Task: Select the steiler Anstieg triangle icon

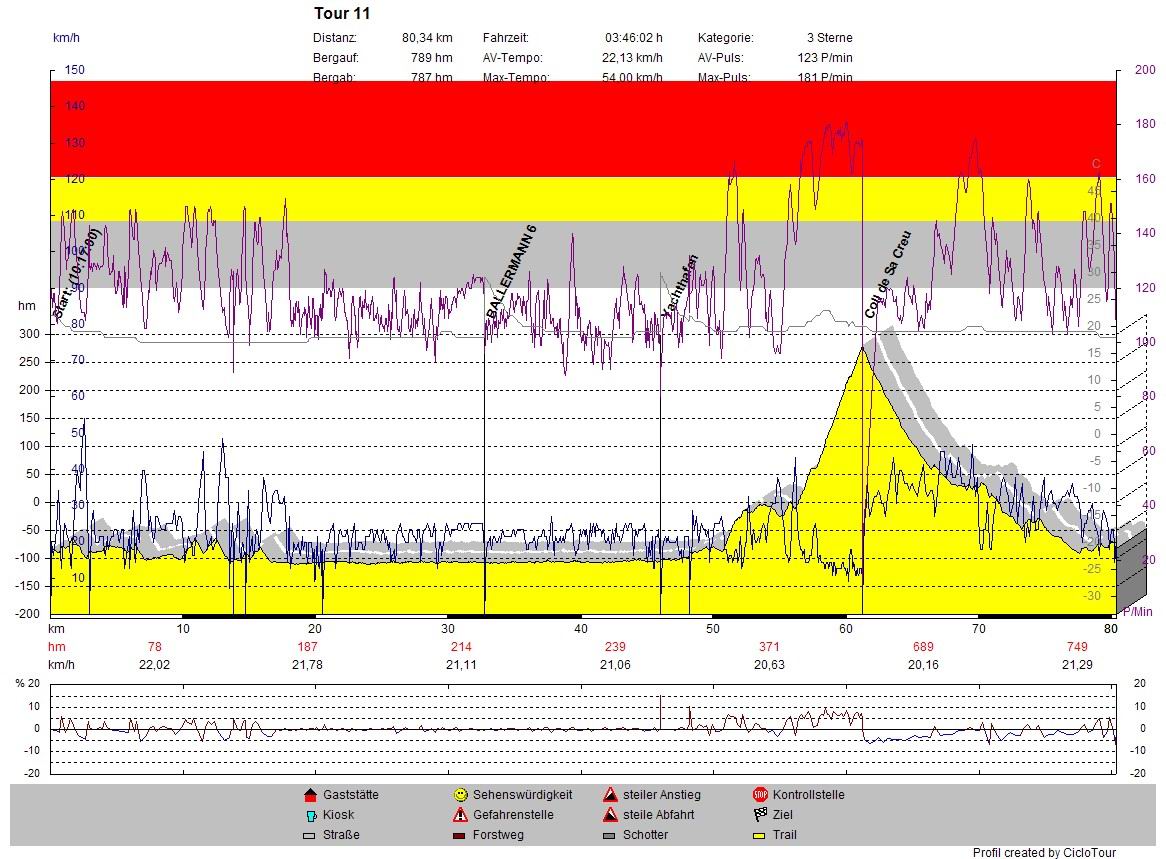Action: 610,795
